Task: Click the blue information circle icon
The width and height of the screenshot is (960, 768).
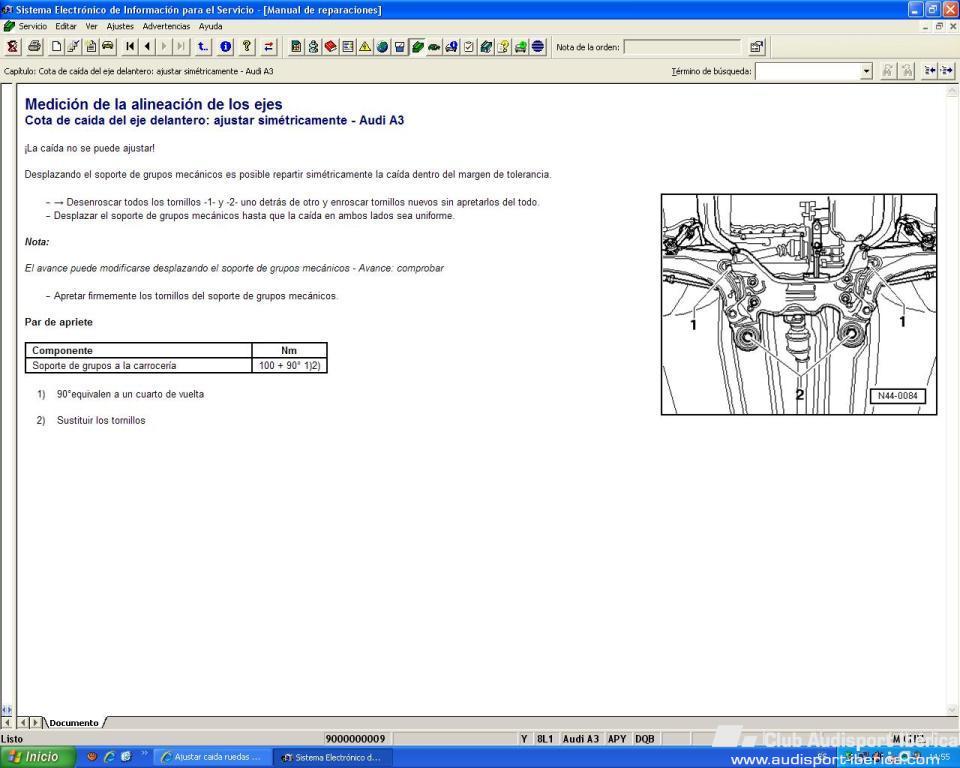Action: pos(226,47)
